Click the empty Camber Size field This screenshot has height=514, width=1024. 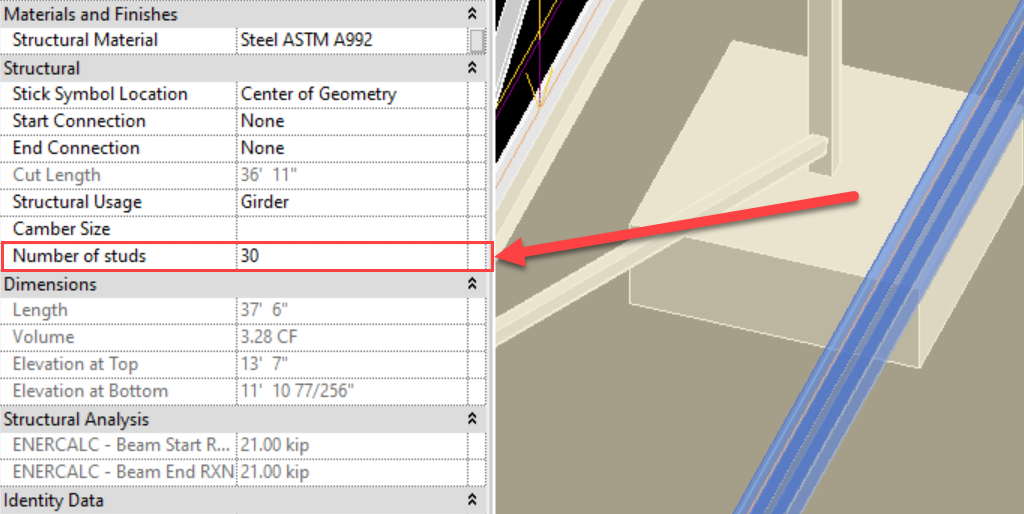[x=350, y=229]
